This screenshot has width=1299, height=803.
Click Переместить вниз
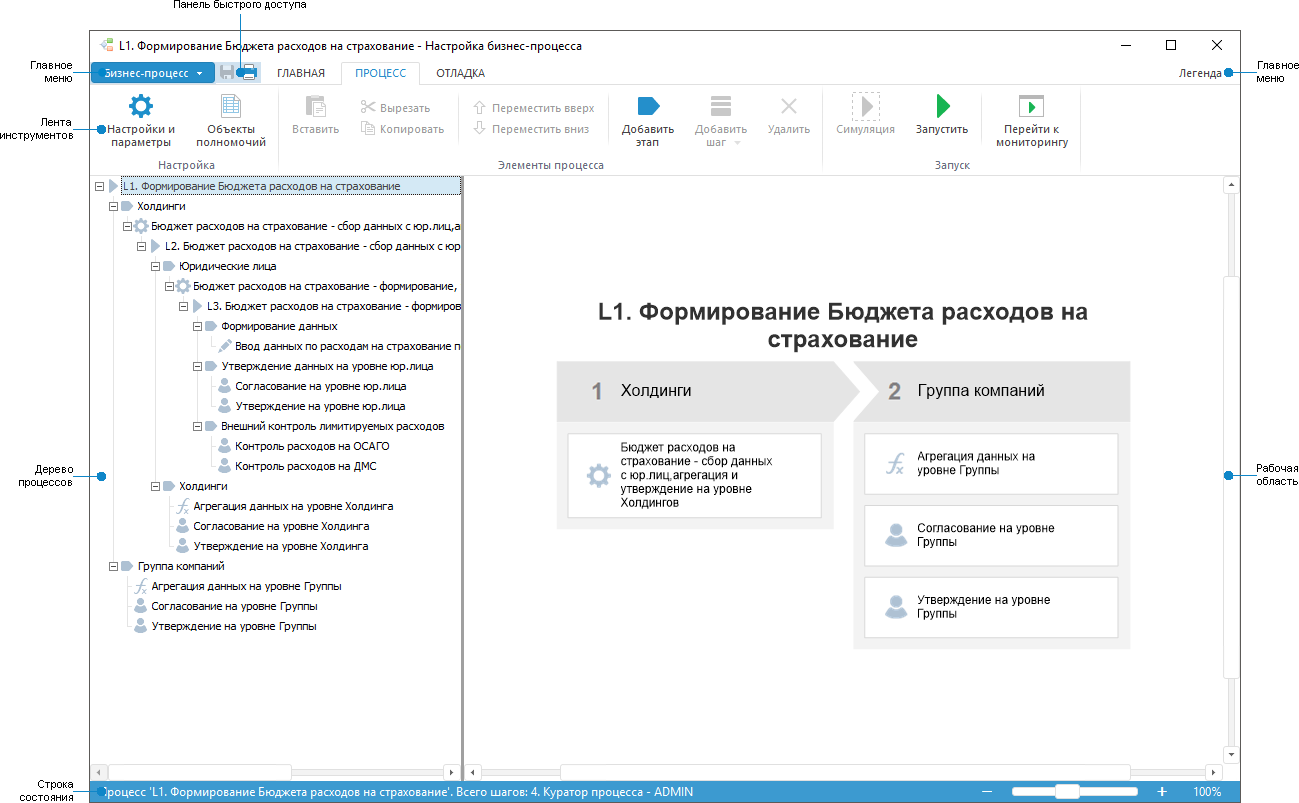point(534,130)
